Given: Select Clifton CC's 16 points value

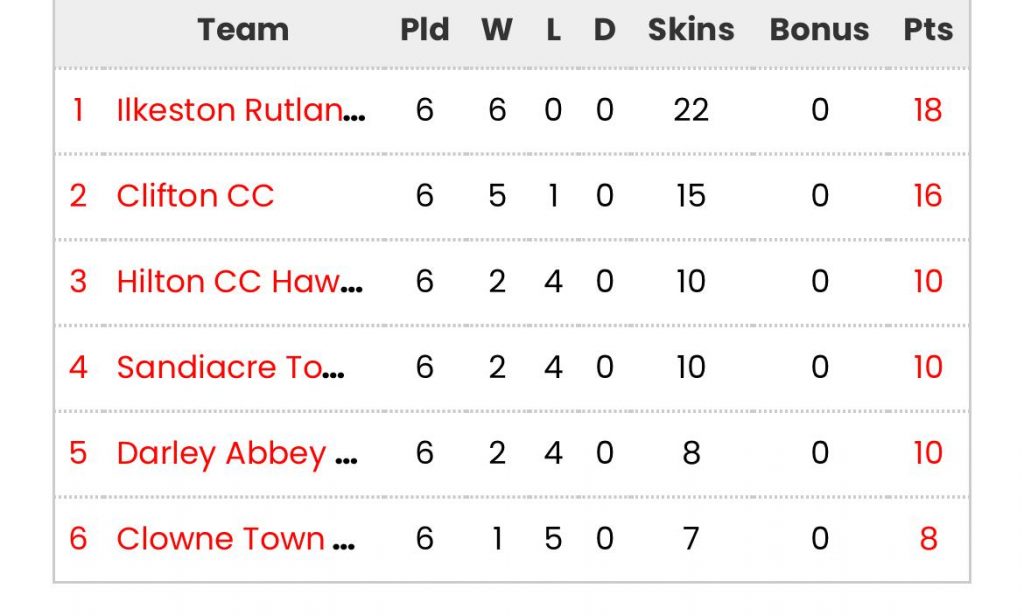Looking at the screenshot, I should pos(928,195).
